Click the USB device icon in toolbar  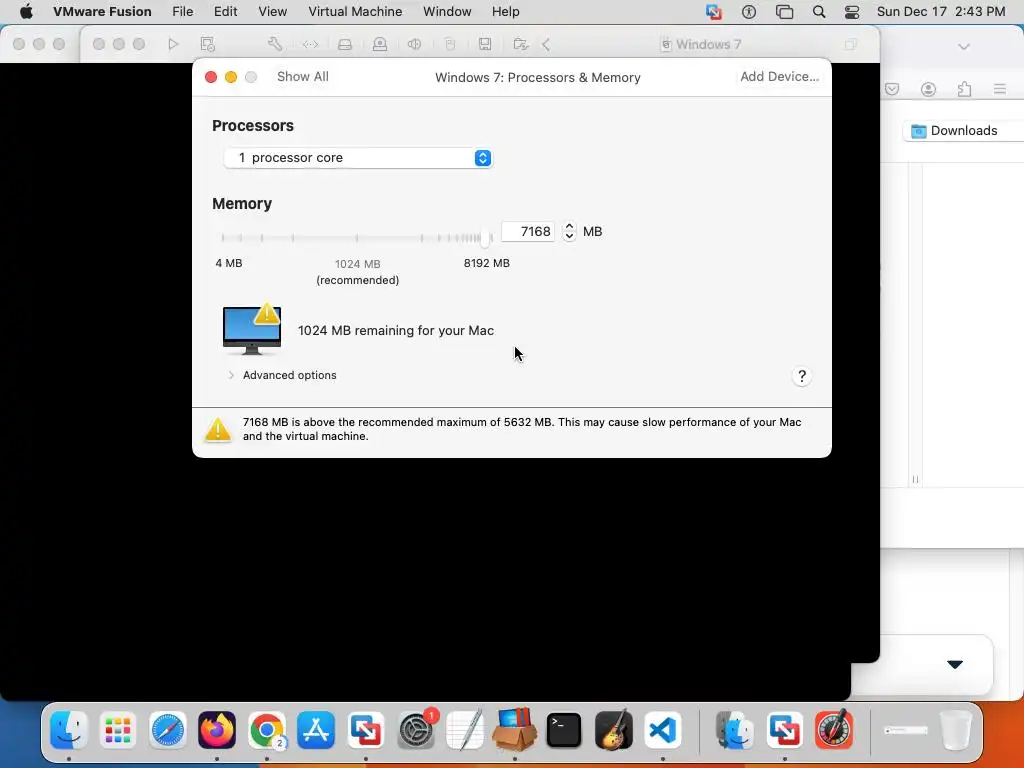(450, 44)
